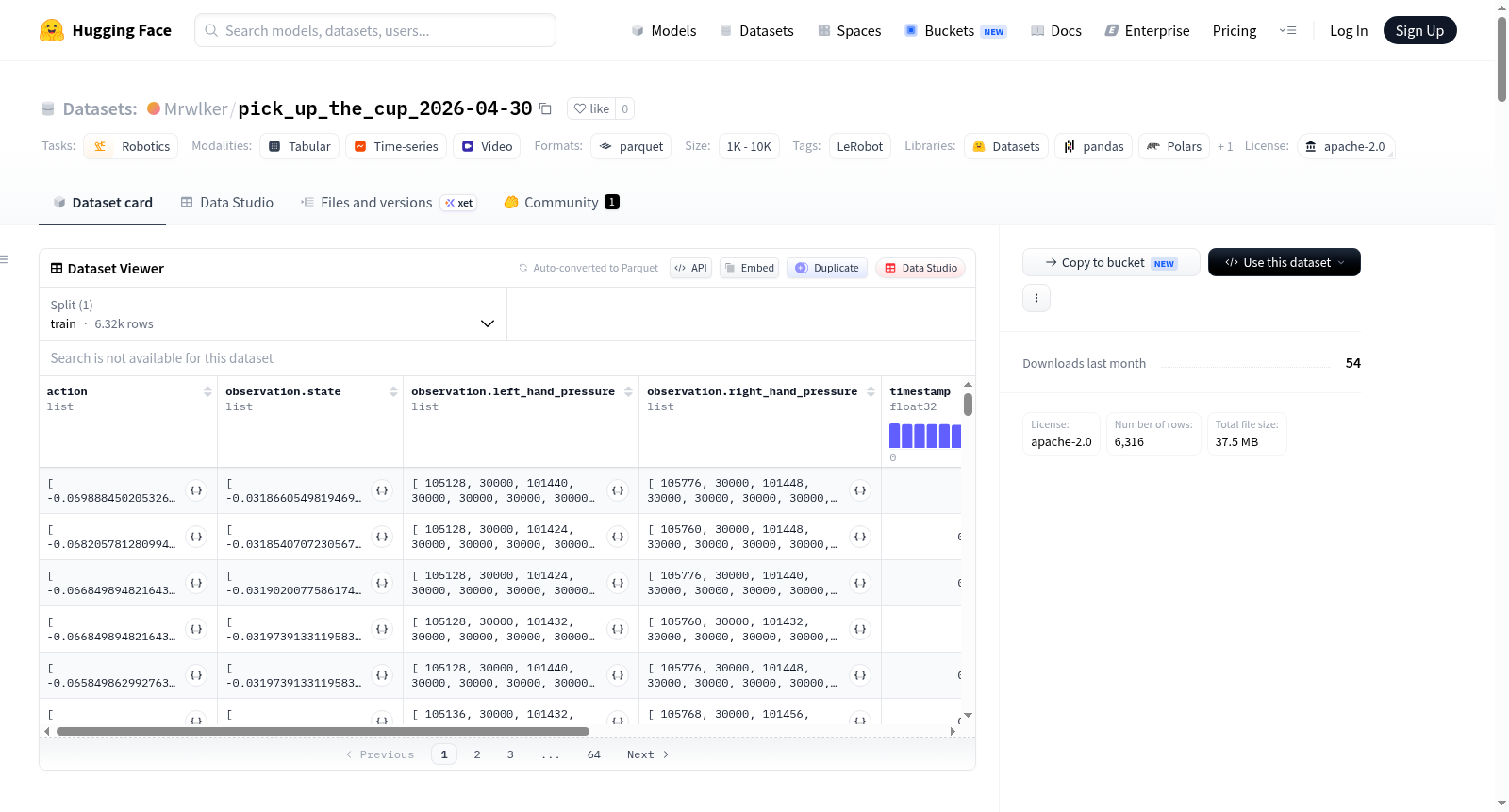Filter by Video modality tag
1509x812 pixels.
click(487, 146)
